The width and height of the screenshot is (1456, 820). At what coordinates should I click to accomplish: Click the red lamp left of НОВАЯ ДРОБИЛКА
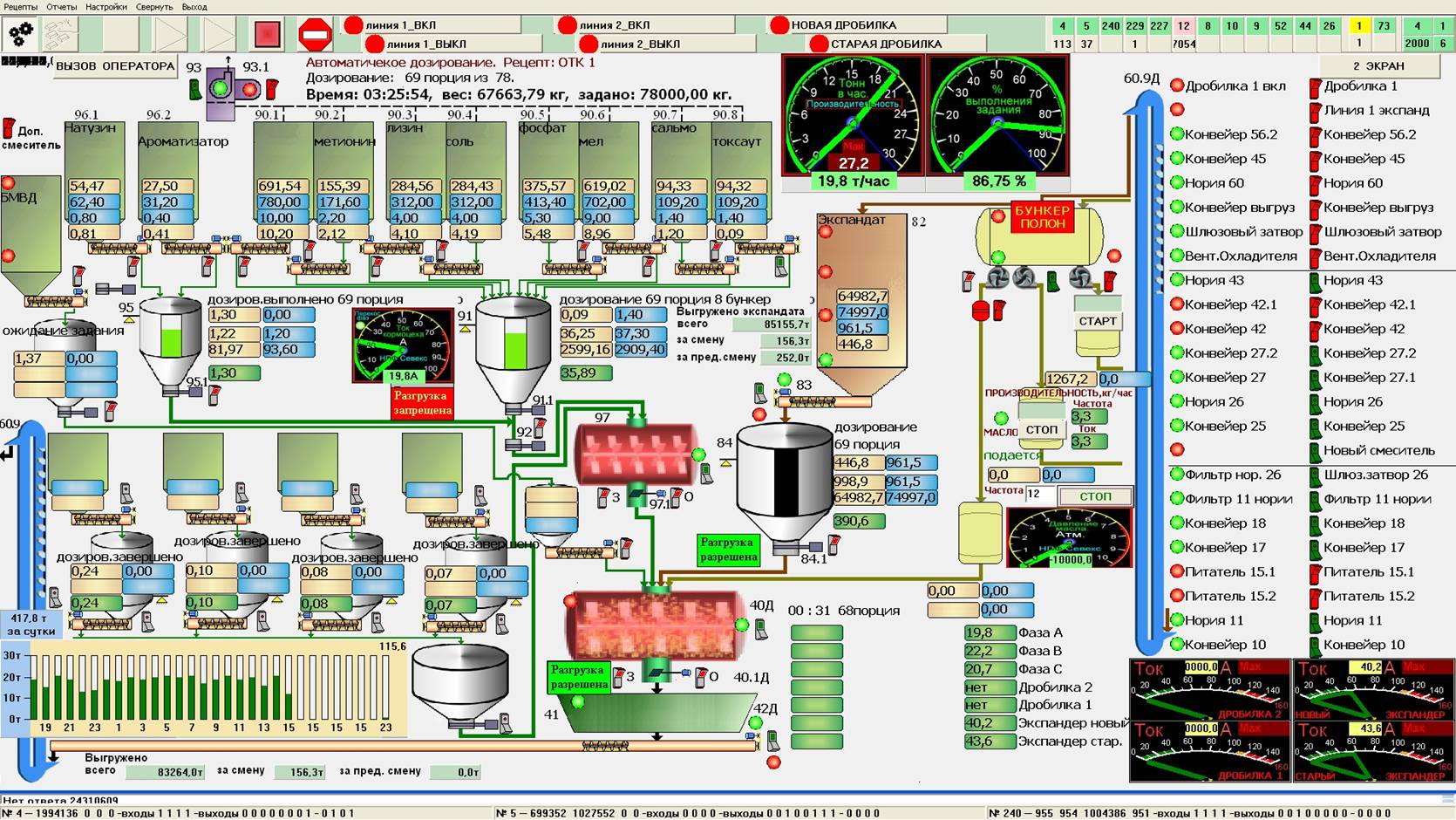point(779,25)
